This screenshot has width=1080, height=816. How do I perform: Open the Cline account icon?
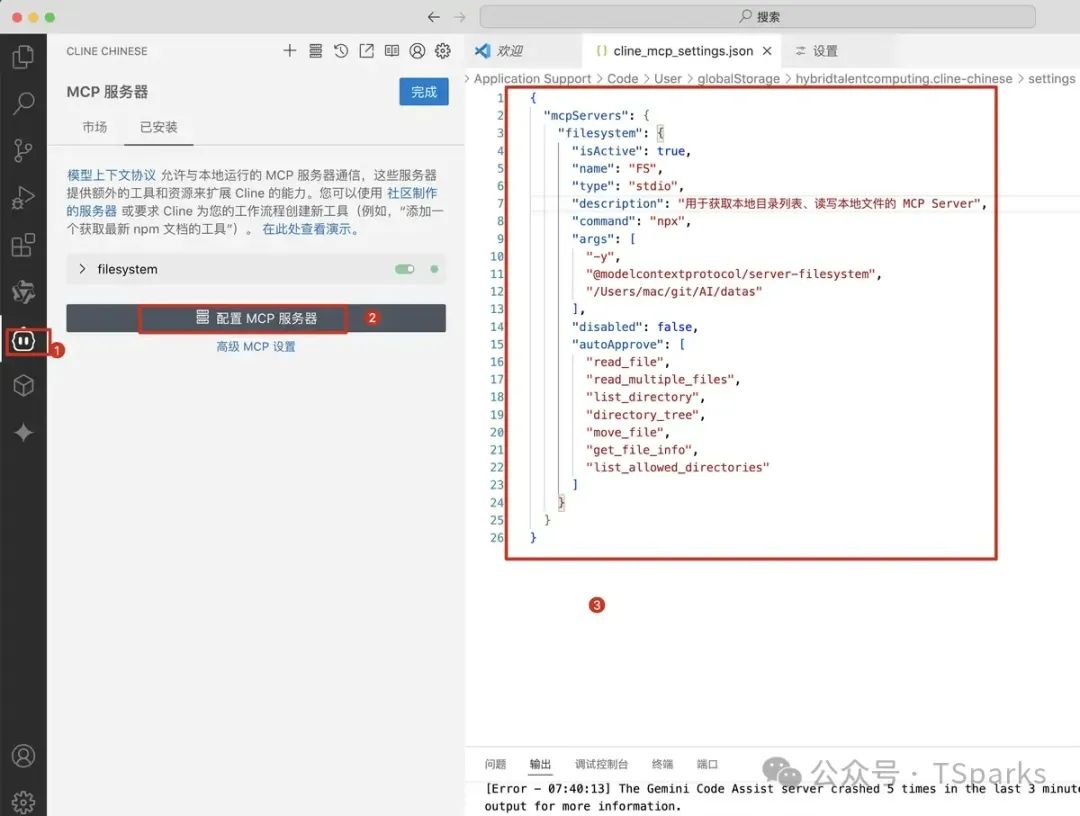tap(417, 50)
